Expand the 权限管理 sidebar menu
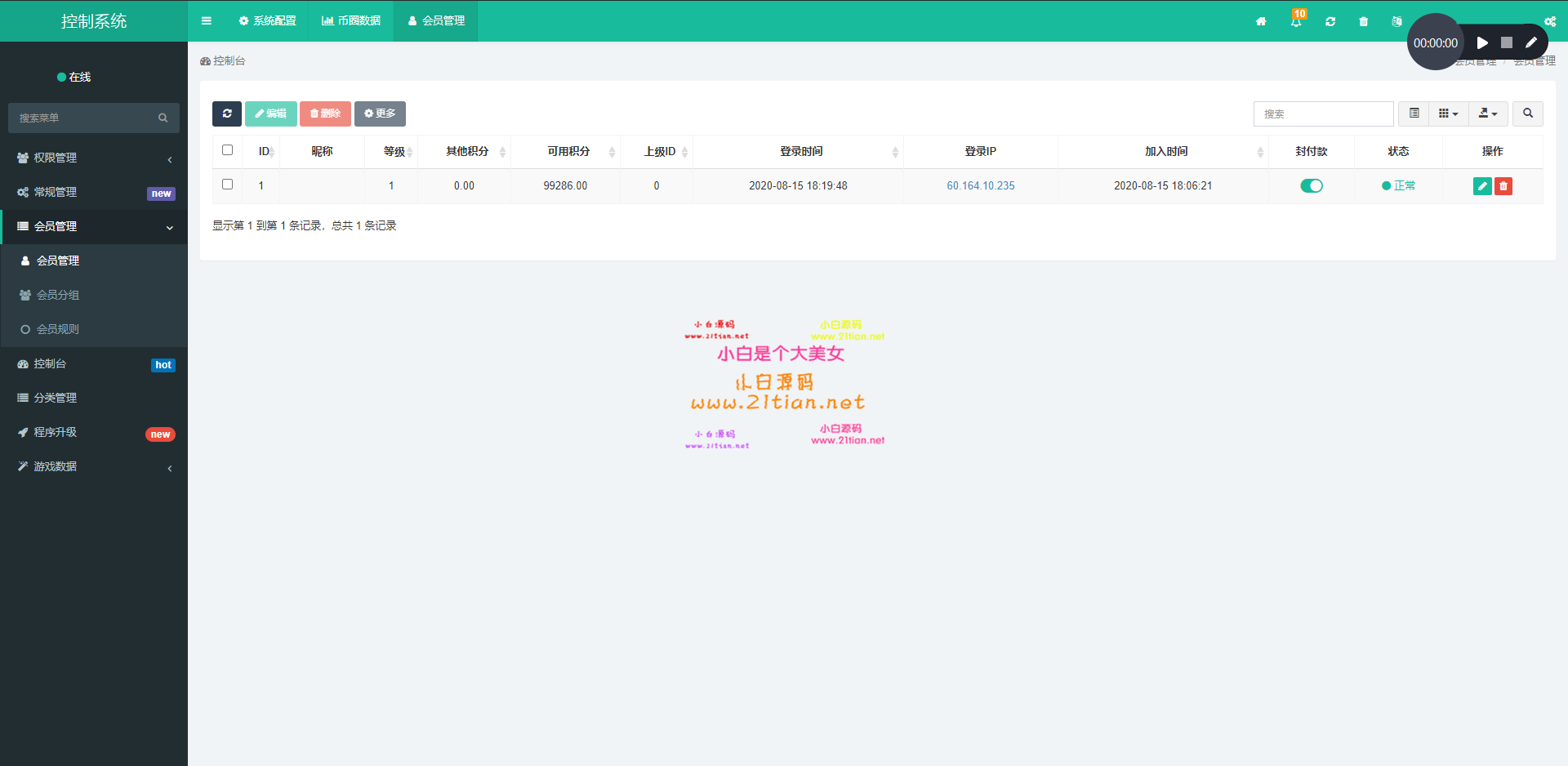Image resolution: width=1568 pixels, height=766 pixels. tap(94, 158)
